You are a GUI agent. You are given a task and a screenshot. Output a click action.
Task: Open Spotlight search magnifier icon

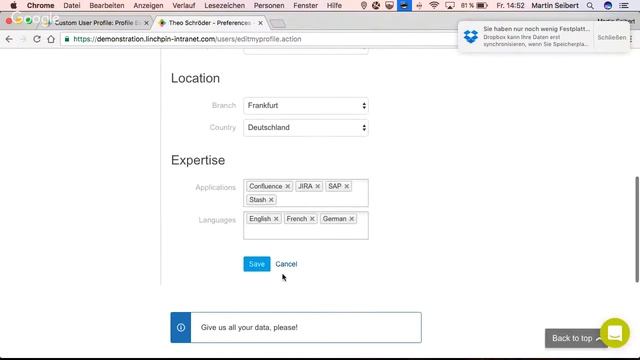(590, 6)
